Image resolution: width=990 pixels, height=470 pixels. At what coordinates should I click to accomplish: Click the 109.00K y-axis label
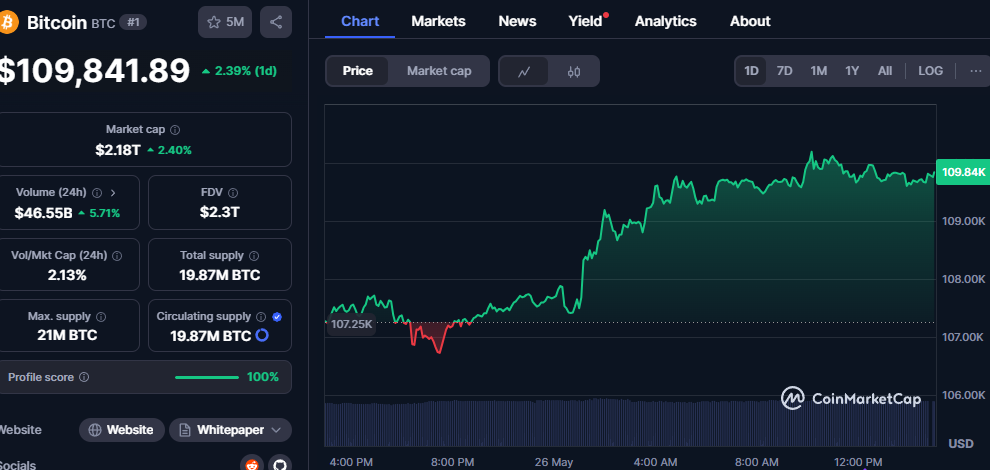(963, 221)
